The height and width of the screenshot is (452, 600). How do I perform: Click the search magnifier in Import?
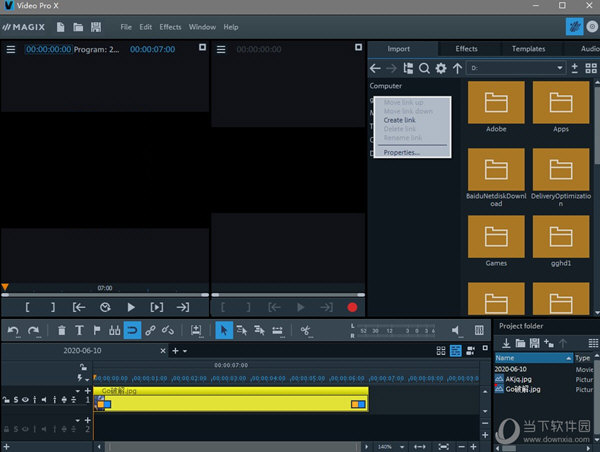click(424, 69)
